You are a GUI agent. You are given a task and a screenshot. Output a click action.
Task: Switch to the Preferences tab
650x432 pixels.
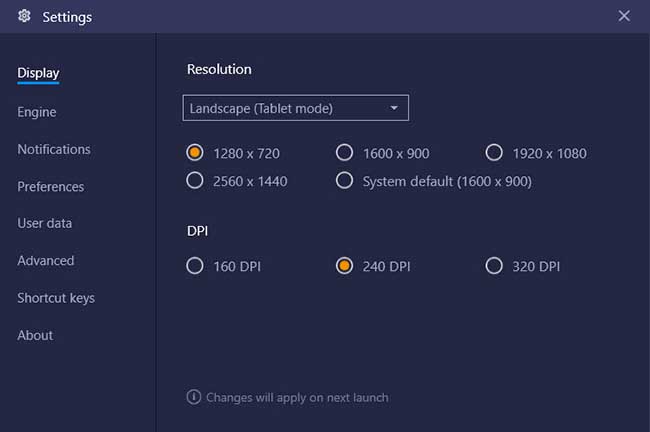tap(51, 187)
